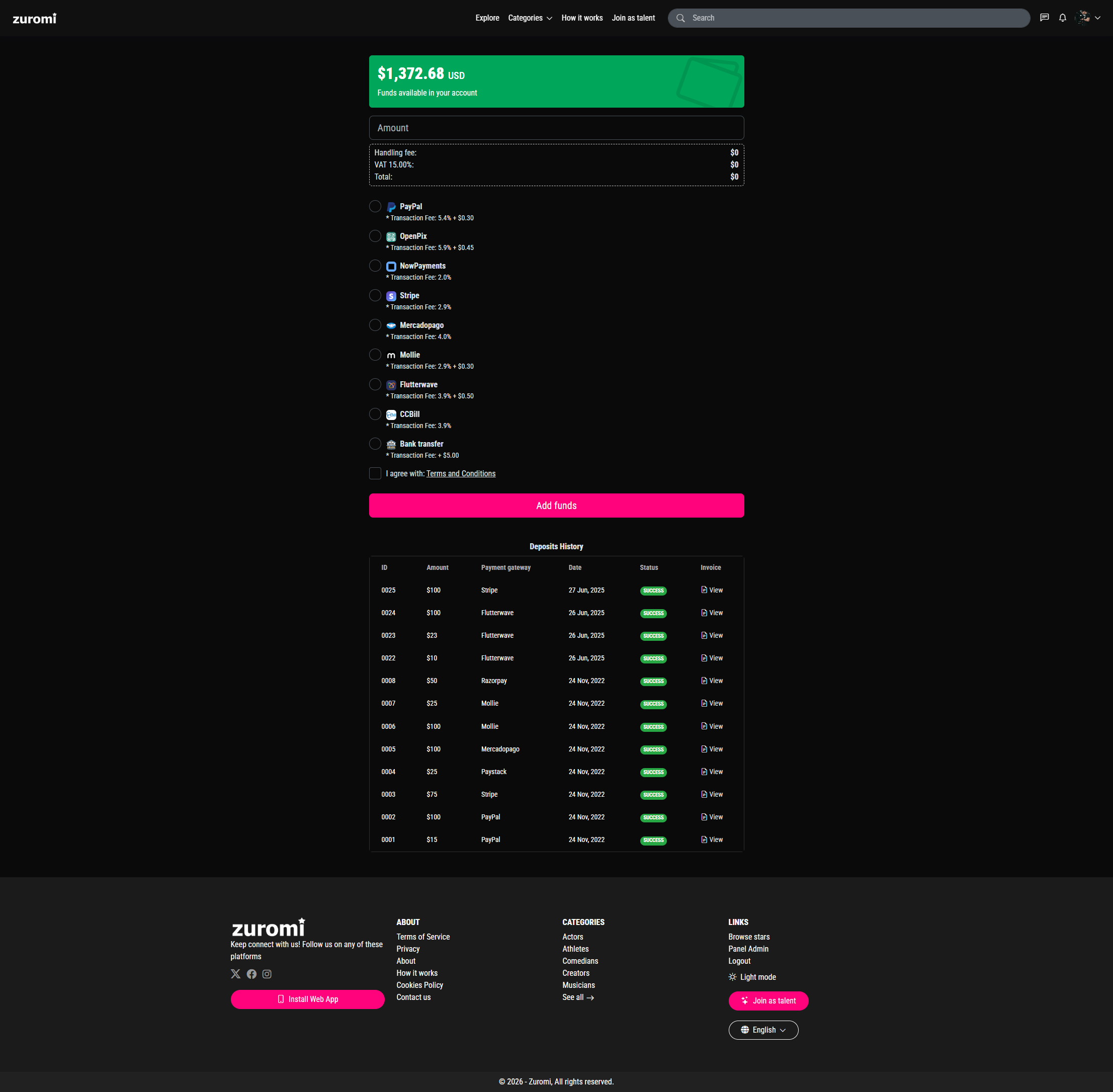Open the Instagram footer icon
The image size is (1113, 1092).
267,974
